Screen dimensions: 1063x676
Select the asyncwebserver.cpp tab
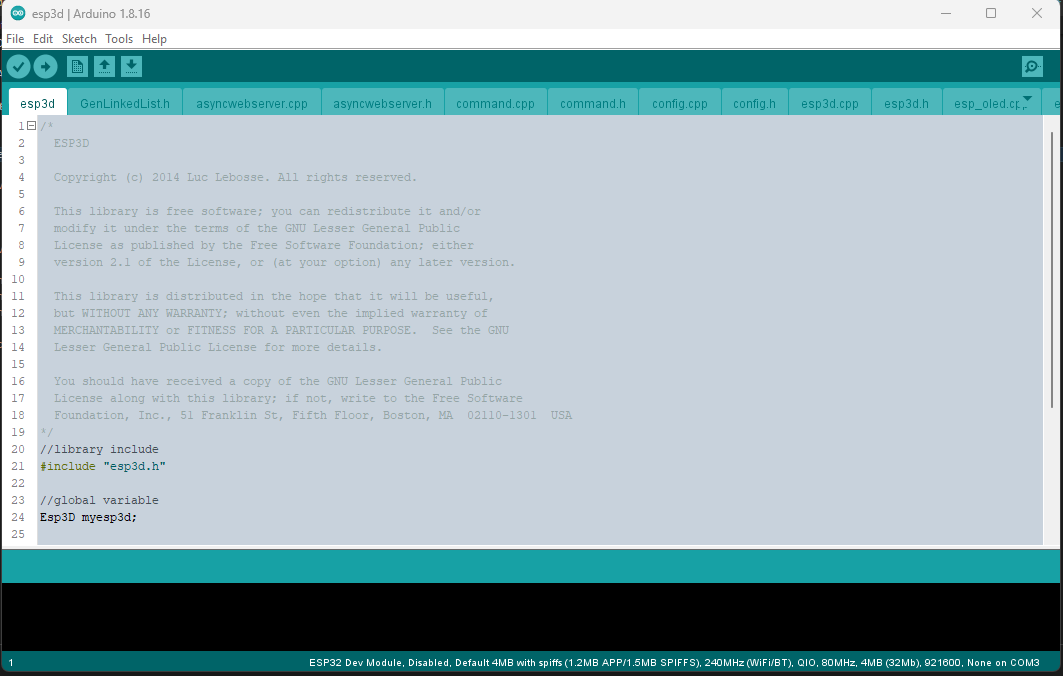pyautogui.click(x=251, y=101)
